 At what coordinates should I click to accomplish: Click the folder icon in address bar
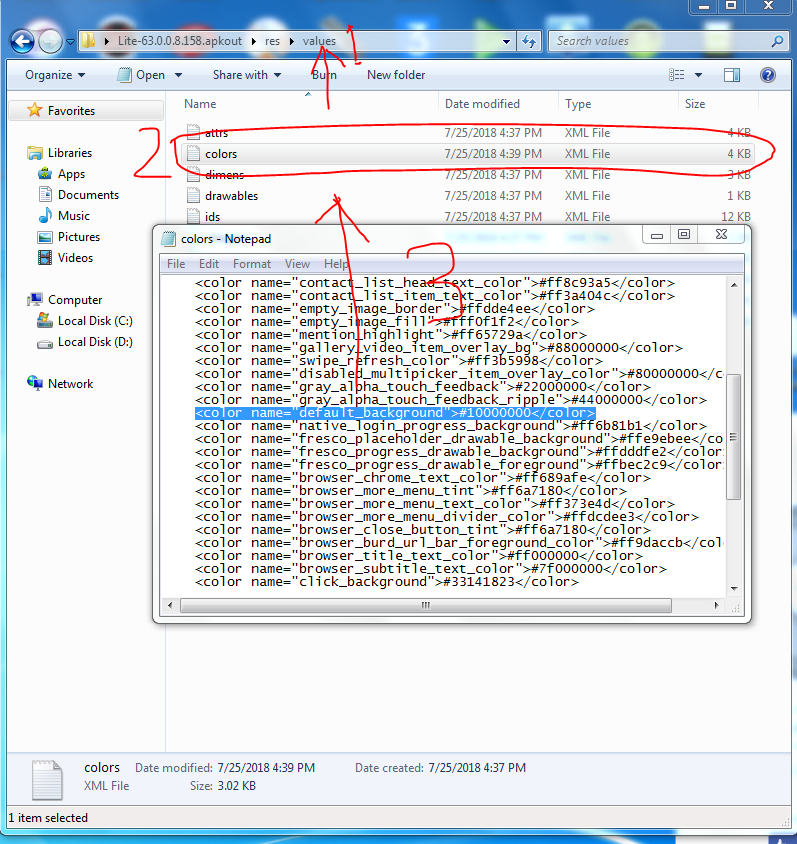[88, 40]
